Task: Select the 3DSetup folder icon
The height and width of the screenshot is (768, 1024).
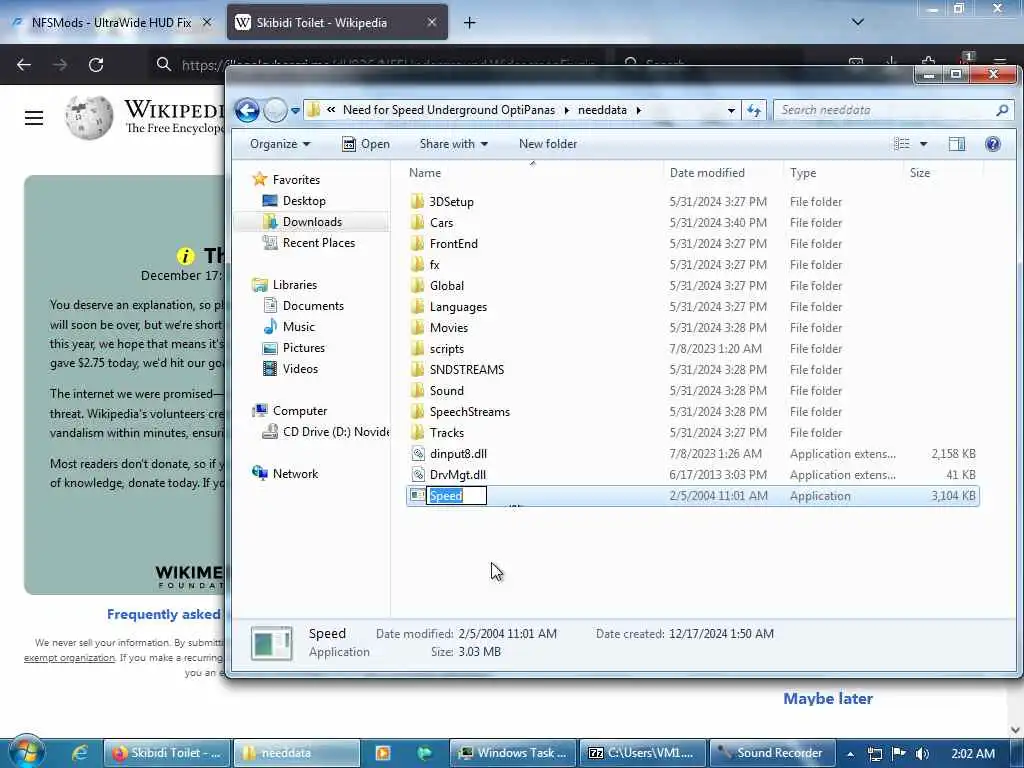Action: pyautogui.click(x=418, y=201)
